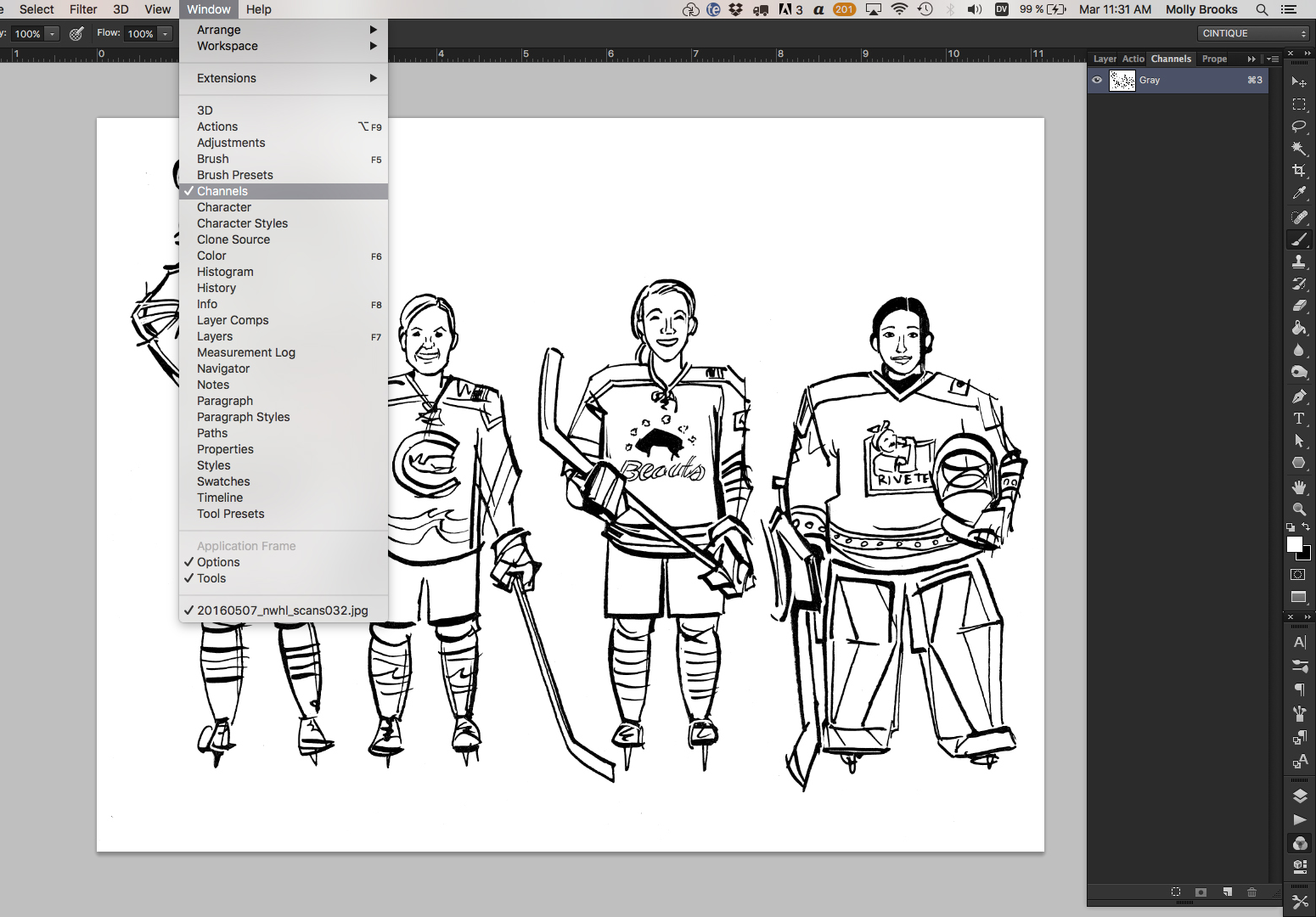
Task: Open the CINTIQUE workspace dropdown
Action: (1254, 33)
